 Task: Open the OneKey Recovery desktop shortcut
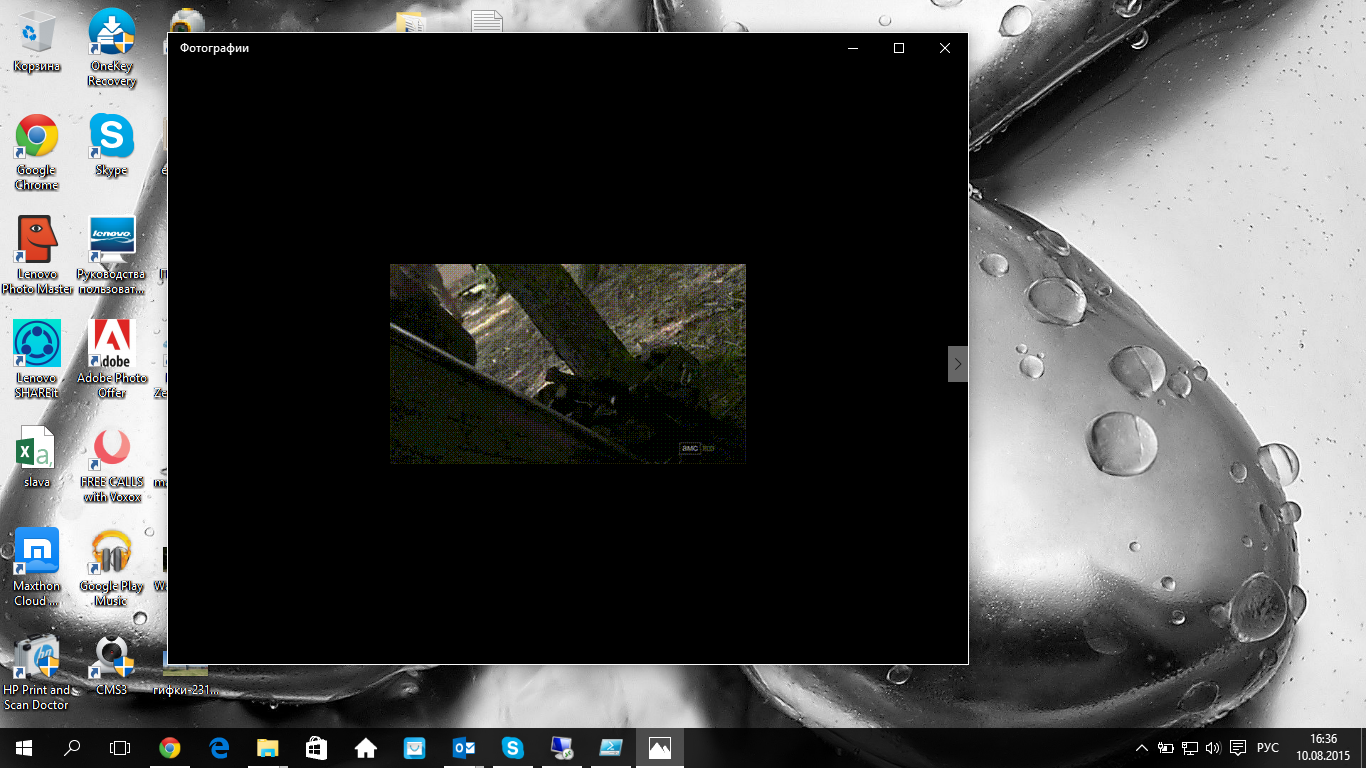tap(112, 47)
